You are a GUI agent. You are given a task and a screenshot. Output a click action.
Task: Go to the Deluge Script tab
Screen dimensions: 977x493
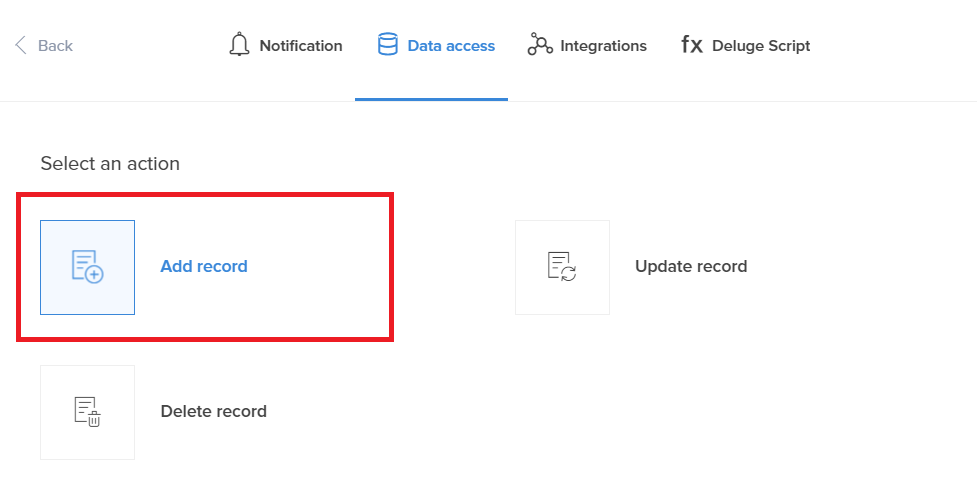(761, 46)
